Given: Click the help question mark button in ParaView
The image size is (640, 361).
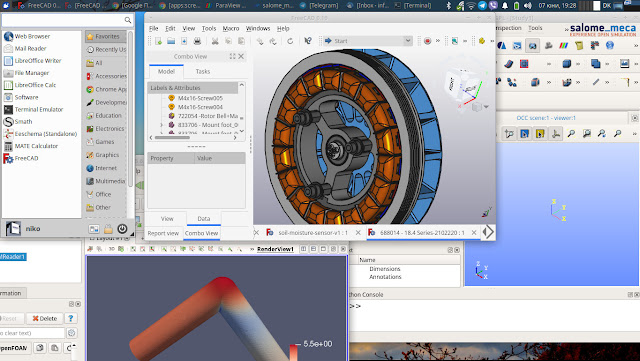Looking at the screenshot, I should (71, 319).
